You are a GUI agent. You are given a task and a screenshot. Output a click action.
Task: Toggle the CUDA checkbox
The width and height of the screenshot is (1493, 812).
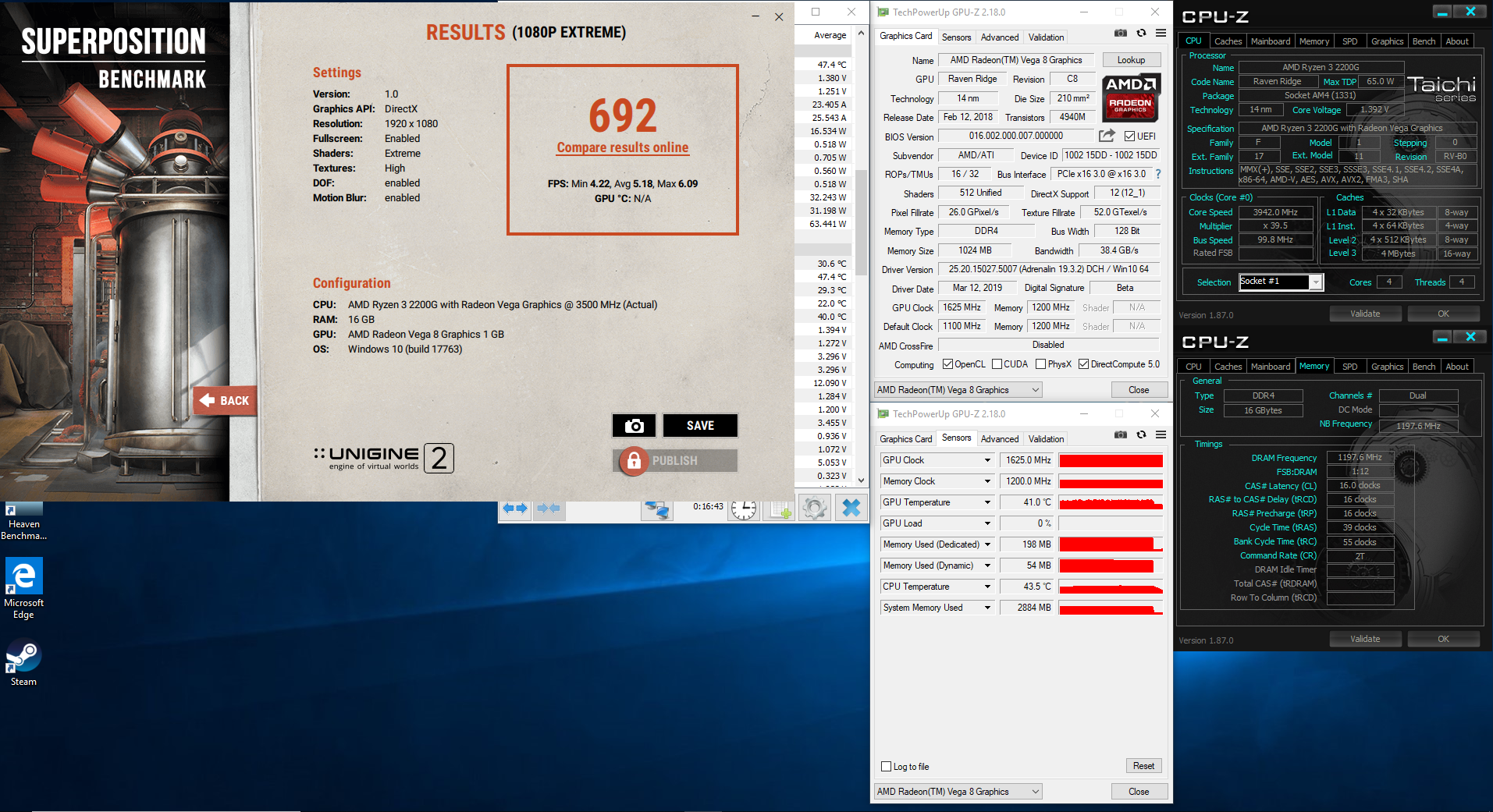[997, 364]
